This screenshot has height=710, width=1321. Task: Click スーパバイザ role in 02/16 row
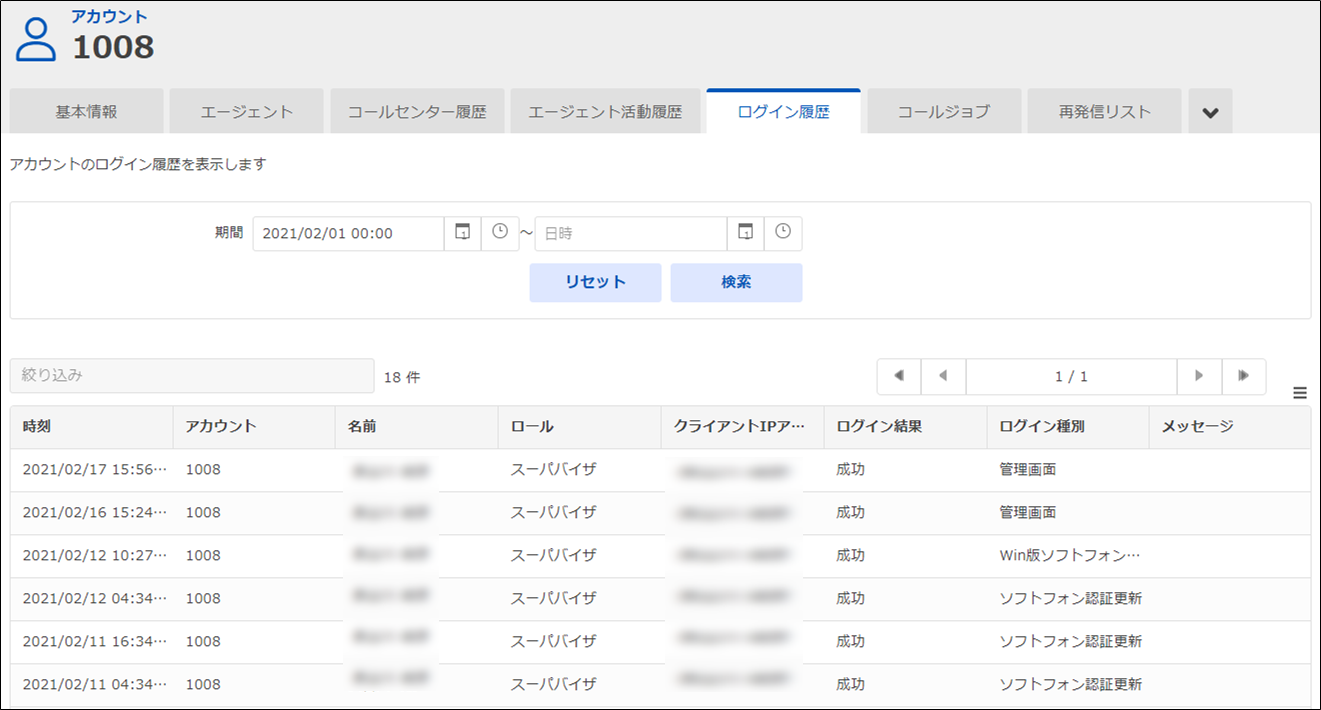pos(554,512)
